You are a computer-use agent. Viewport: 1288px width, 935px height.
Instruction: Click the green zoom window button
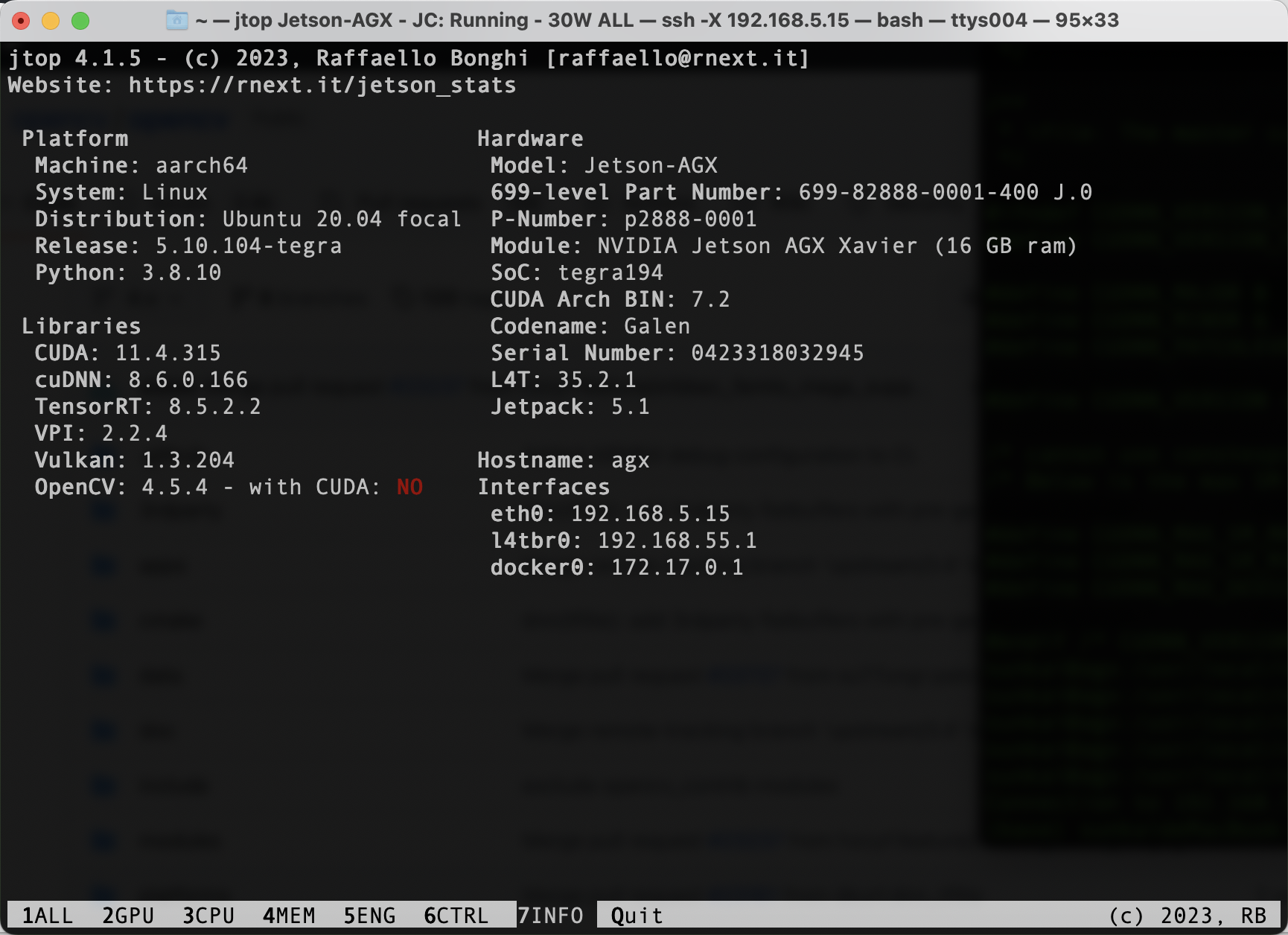point(80,21)
